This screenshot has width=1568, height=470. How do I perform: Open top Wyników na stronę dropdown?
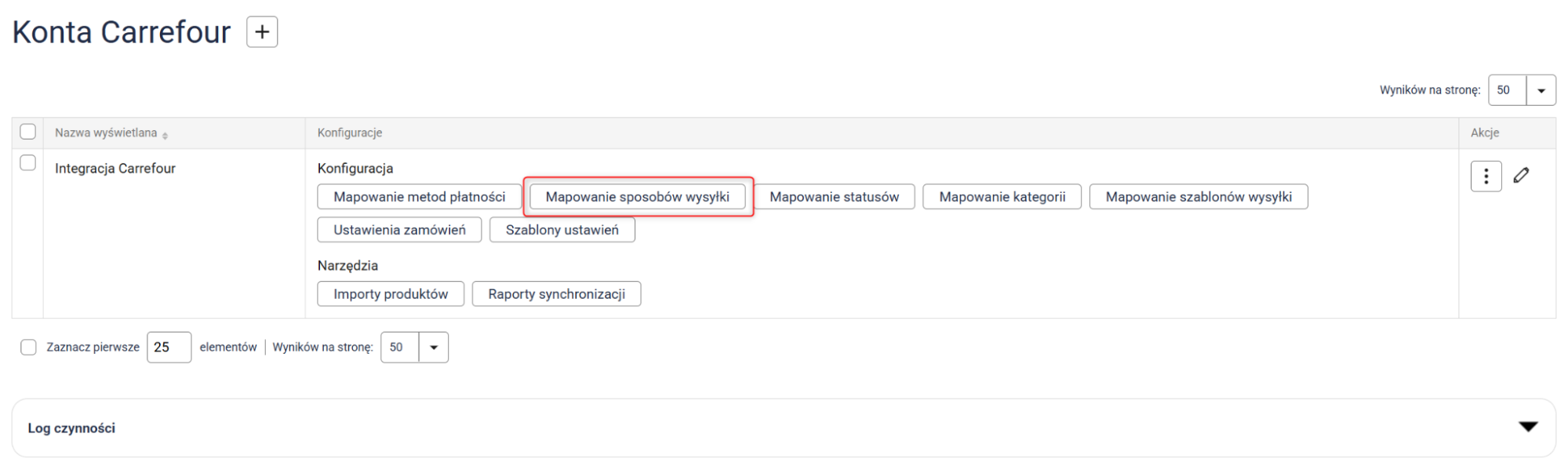(x=1541, y=90)
